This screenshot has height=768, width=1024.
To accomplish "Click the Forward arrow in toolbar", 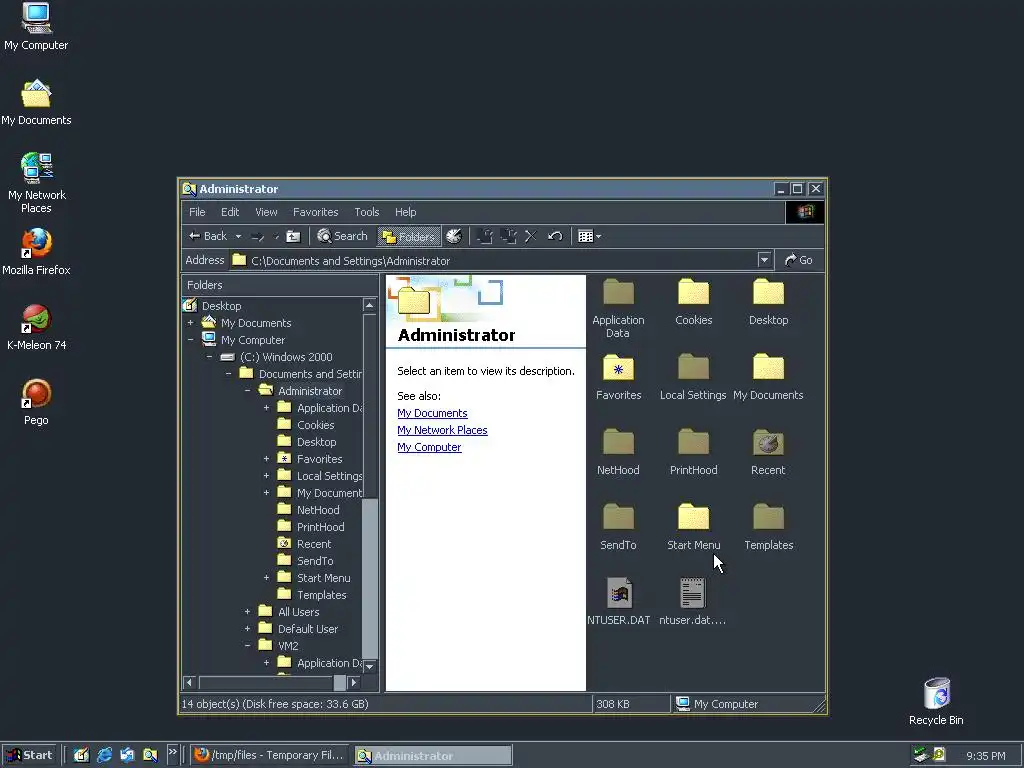I will [258, 236].
